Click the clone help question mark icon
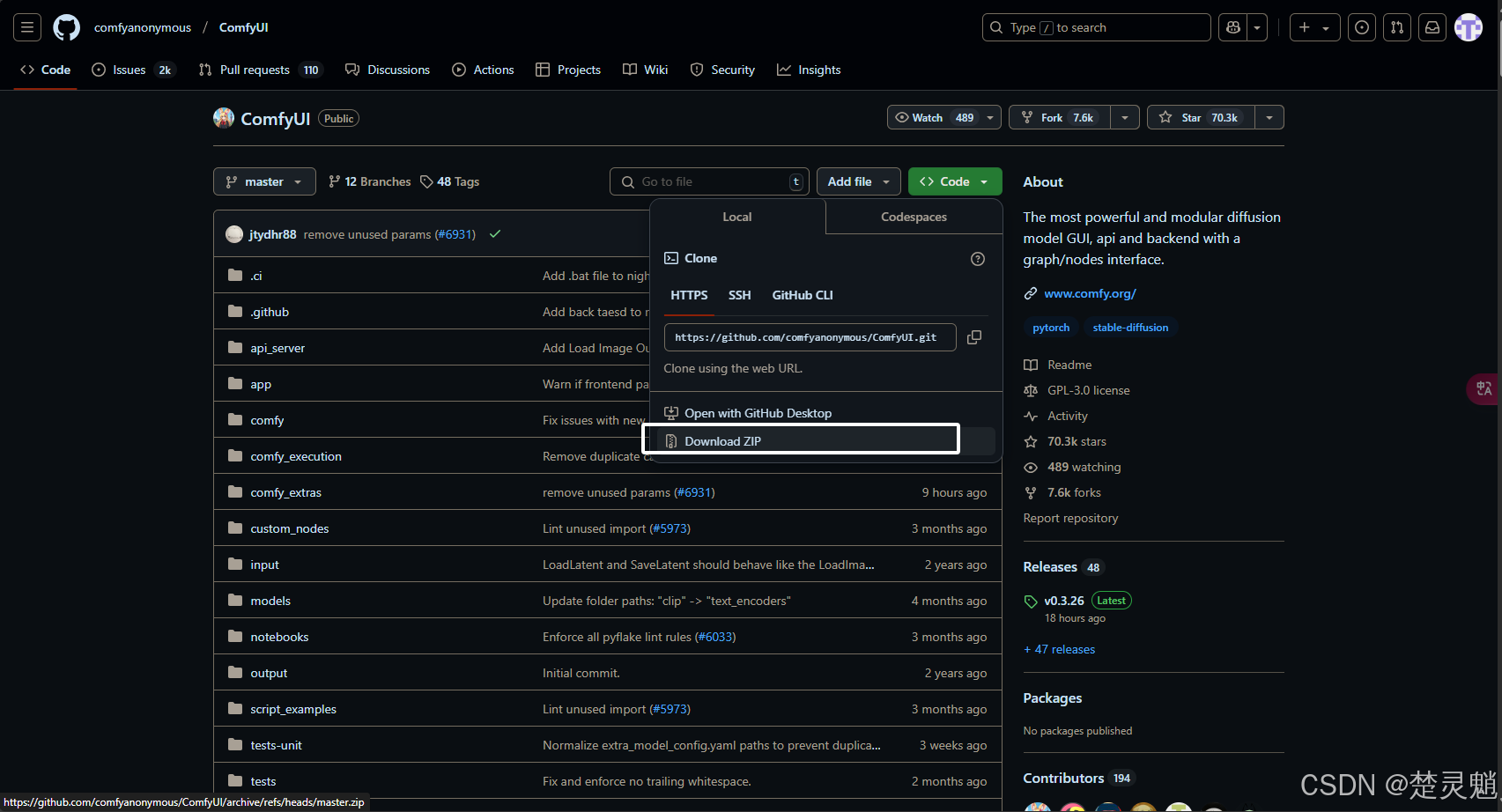This screenshot has height=812, width=1502. (x=978, y=259)
